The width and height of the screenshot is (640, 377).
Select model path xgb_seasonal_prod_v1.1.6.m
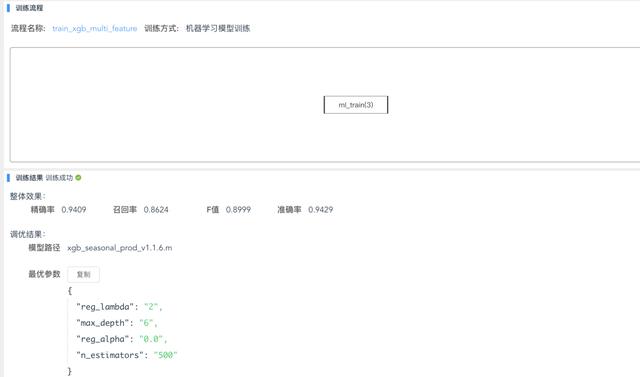(x=120, y=248)
